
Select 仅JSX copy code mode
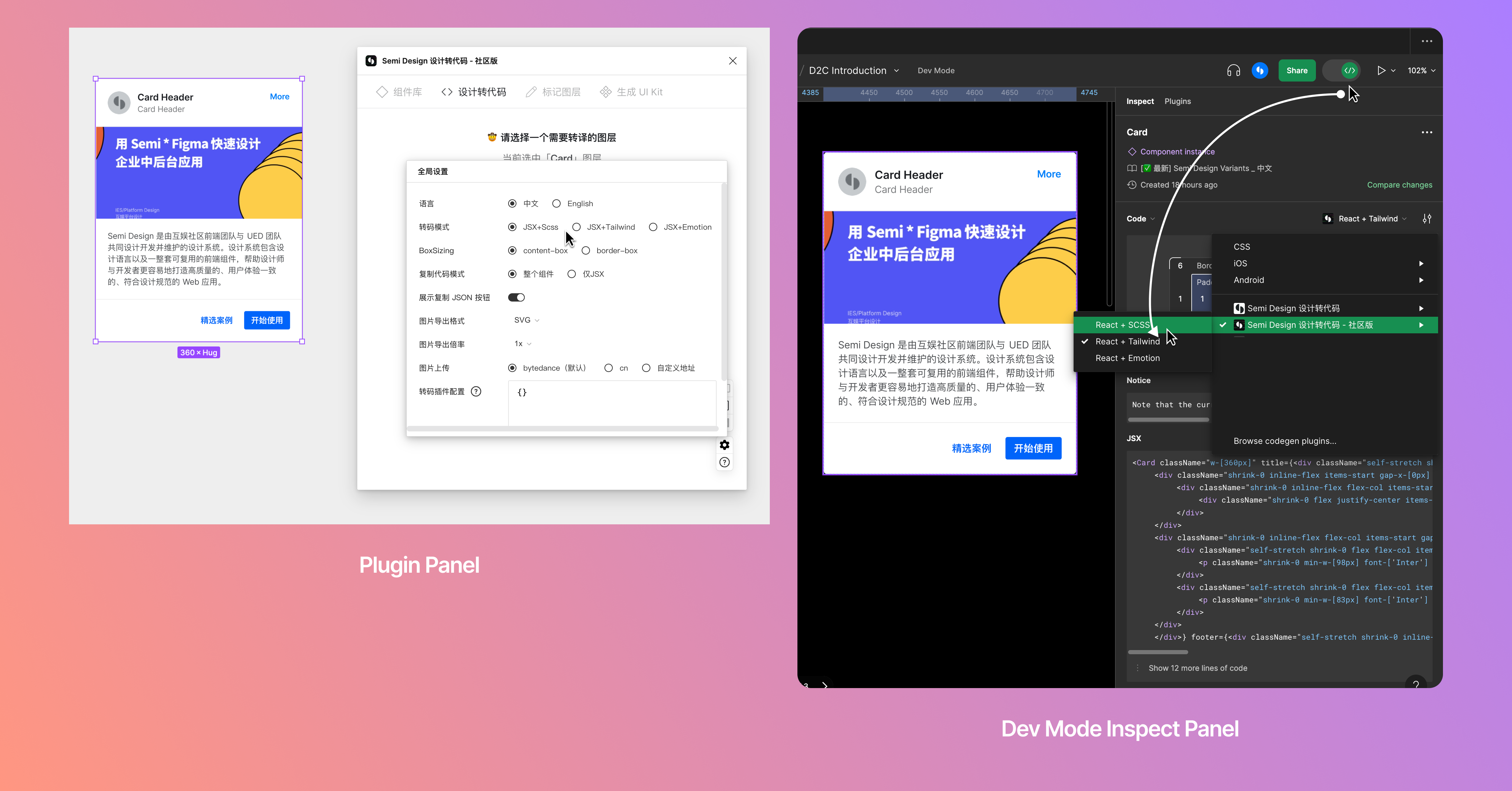pos(571,274)
